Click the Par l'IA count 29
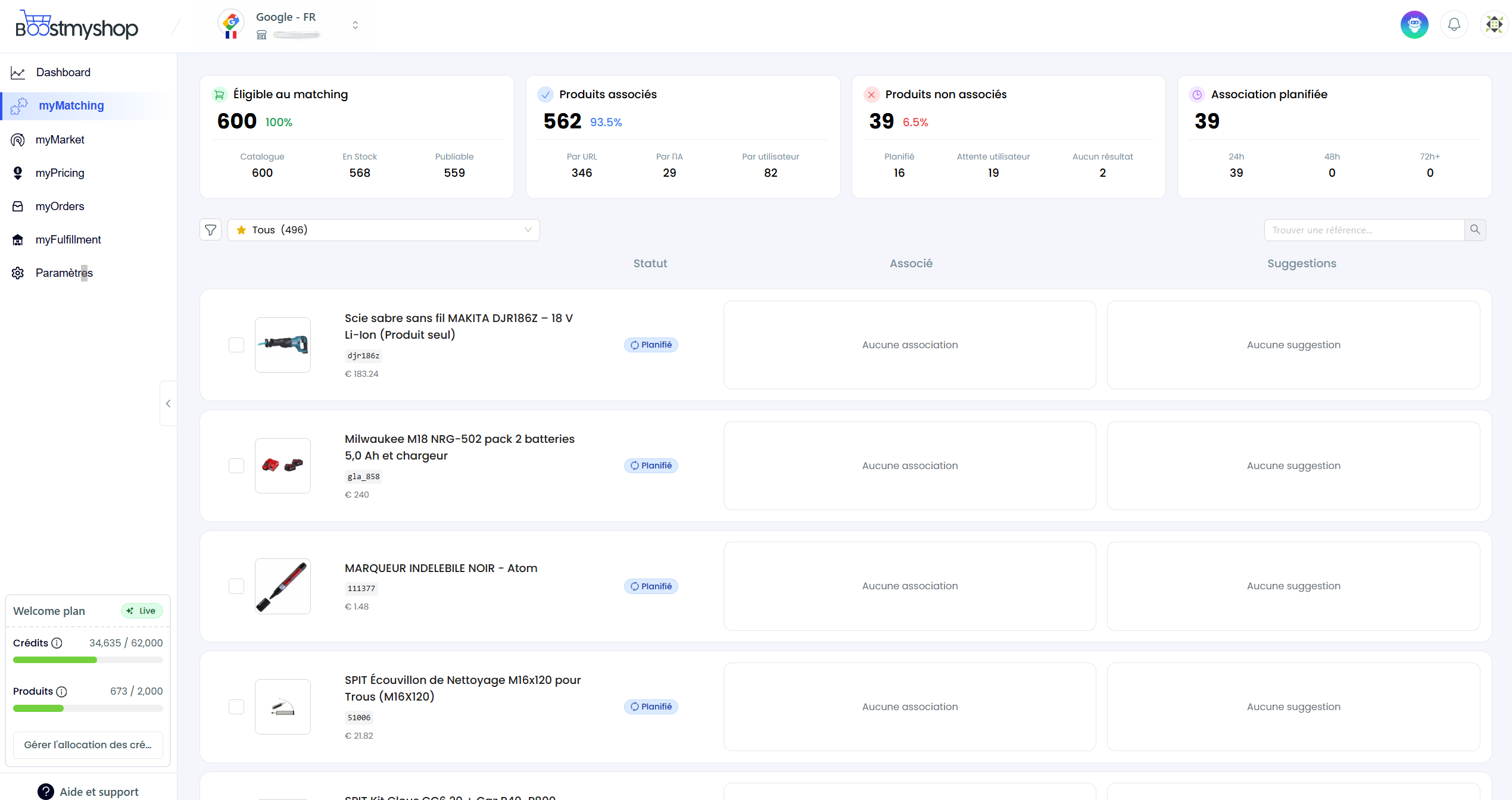Image resolution: width=1512 pixels, height=800 pixels. click(x=669, y=173)
